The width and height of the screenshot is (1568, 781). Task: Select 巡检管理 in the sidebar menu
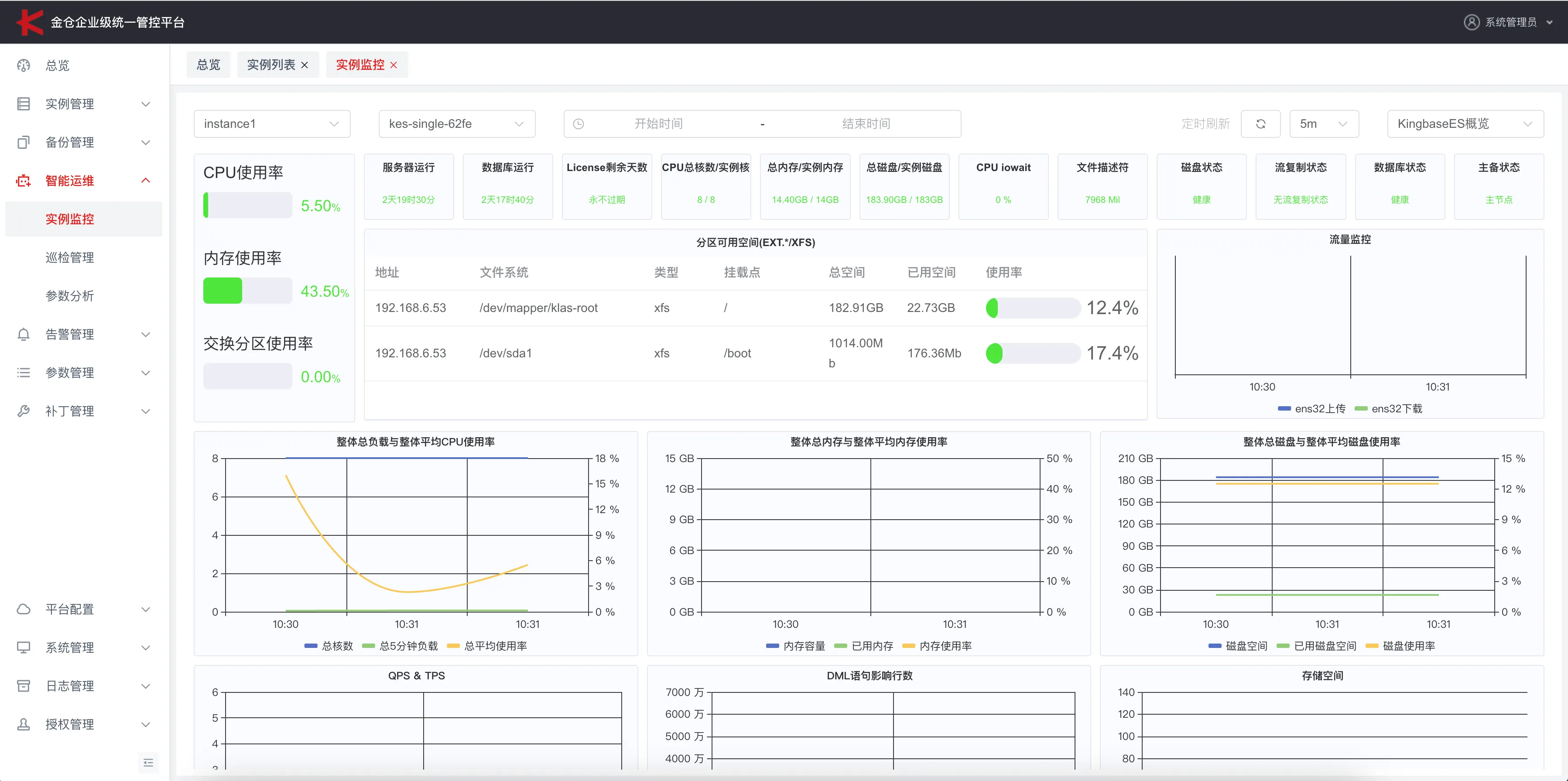coord(70,257)
